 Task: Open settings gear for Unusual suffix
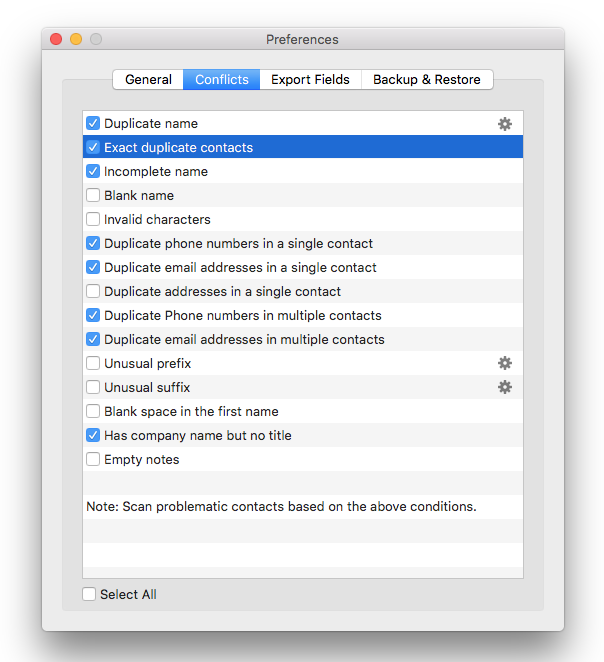point(505,387)
